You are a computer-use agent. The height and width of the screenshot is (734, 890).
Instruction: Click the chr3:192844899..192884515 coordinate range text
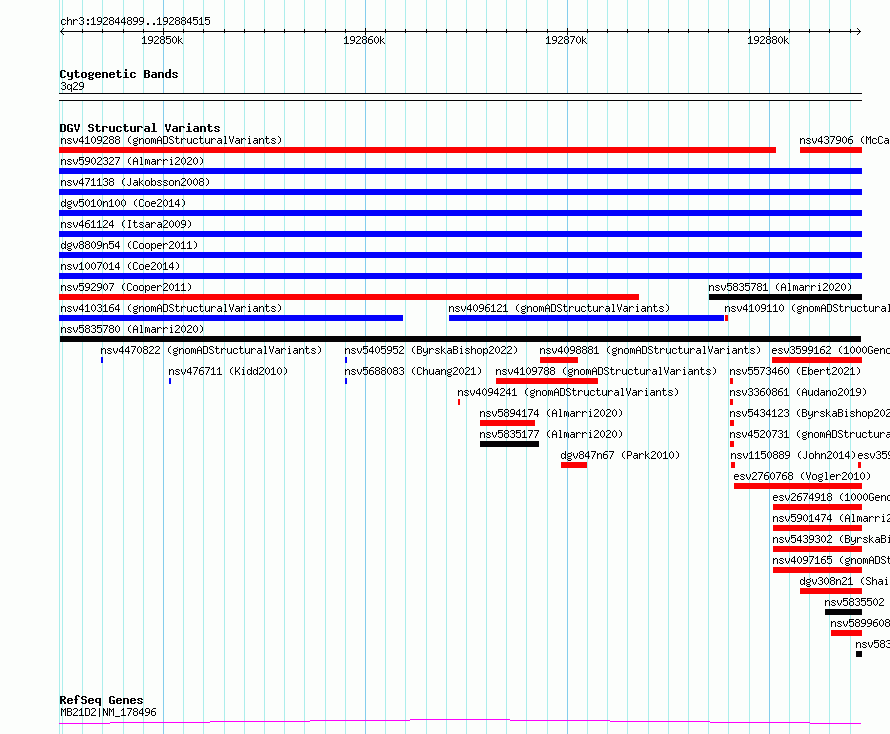tap(135, 21)
